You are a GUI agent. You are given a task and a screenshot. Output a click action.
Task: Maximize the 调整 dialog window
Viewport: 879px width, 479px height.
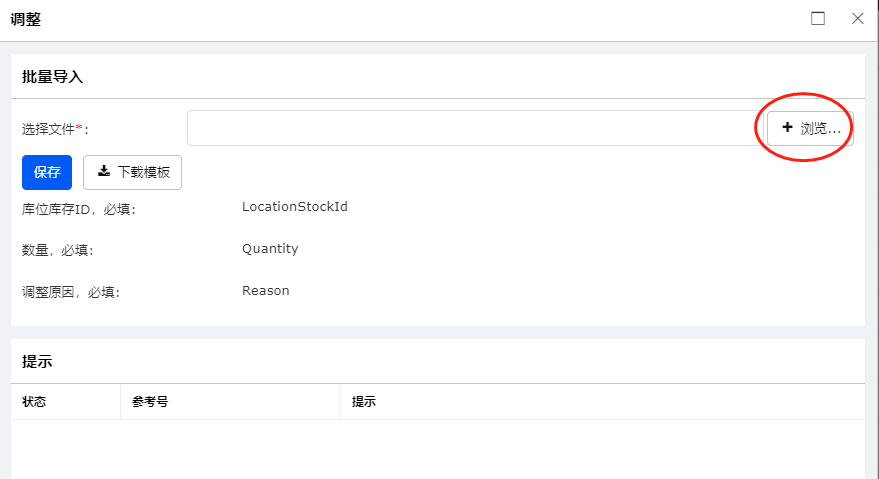click(x=818, y=19)
